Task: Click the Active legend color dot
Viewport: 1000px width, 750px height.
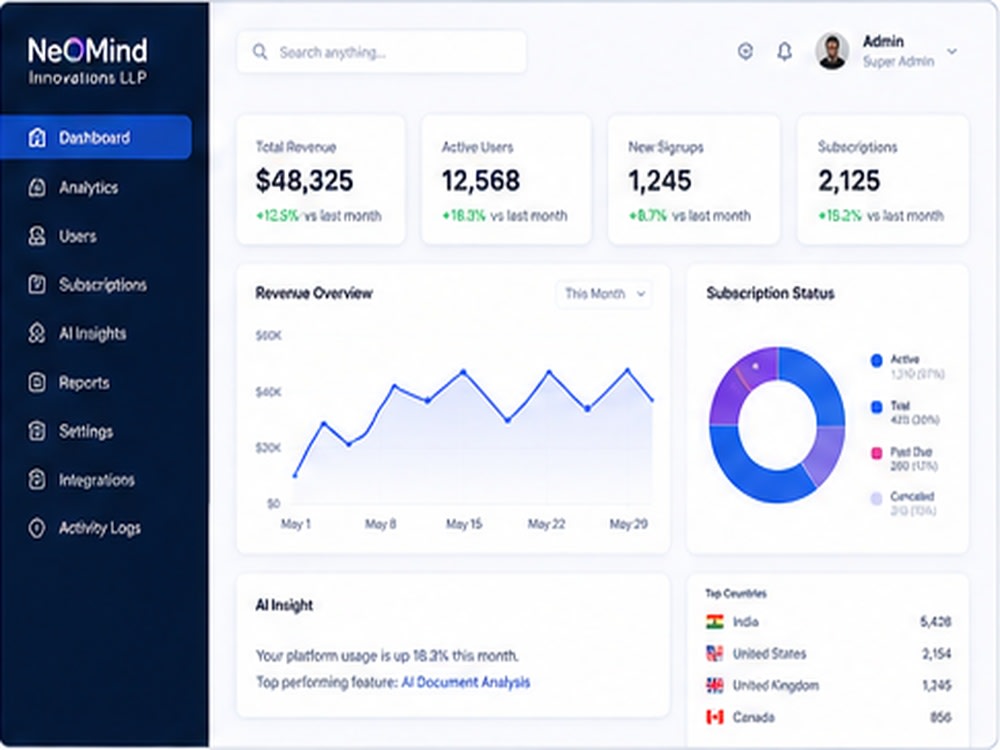Action: pyautogui.click(x=876, y=360)
